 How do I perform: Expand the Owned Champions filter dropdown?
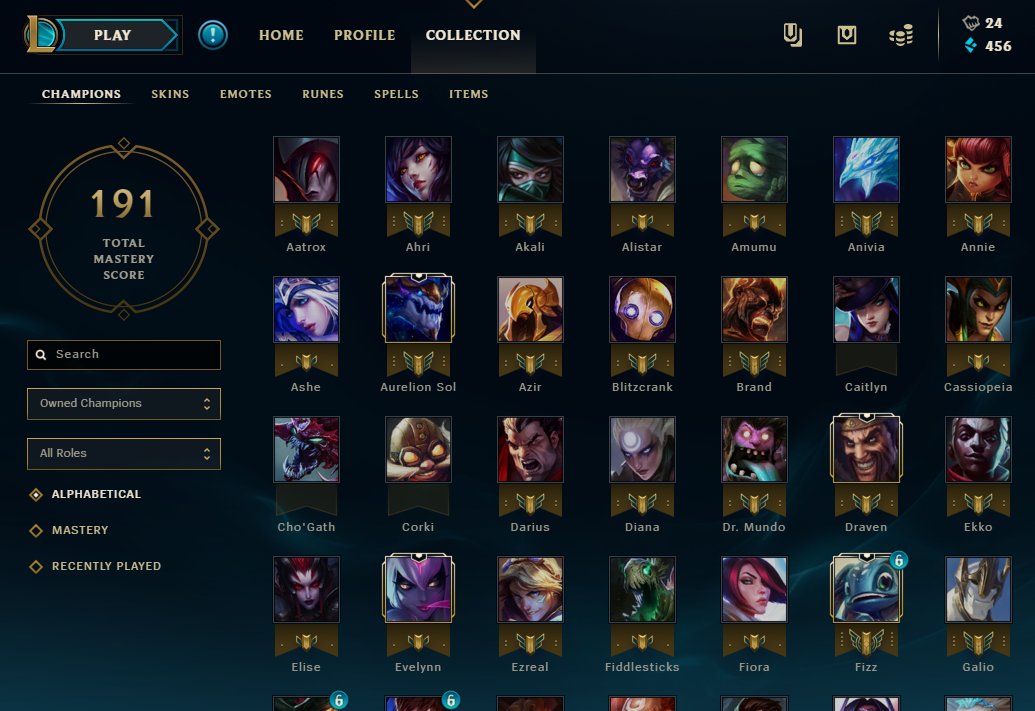pyautogui.click(x=124, y=403)
